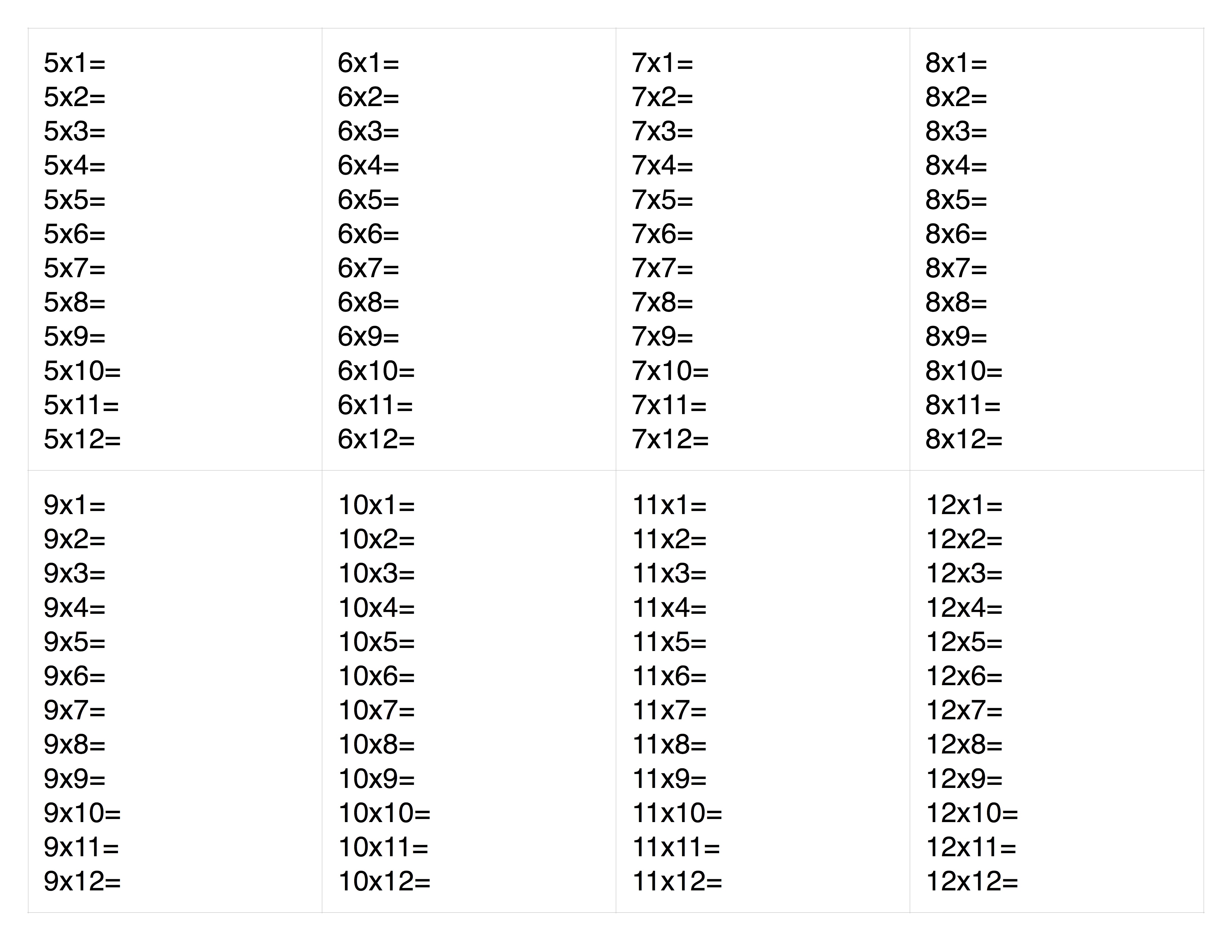Select the 11x11= equation
1232x952 pixels.
[676, 847]
